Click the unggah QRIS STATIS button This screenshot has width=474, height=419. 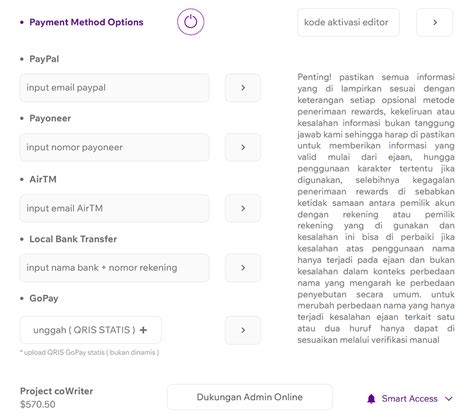[90, 330]
